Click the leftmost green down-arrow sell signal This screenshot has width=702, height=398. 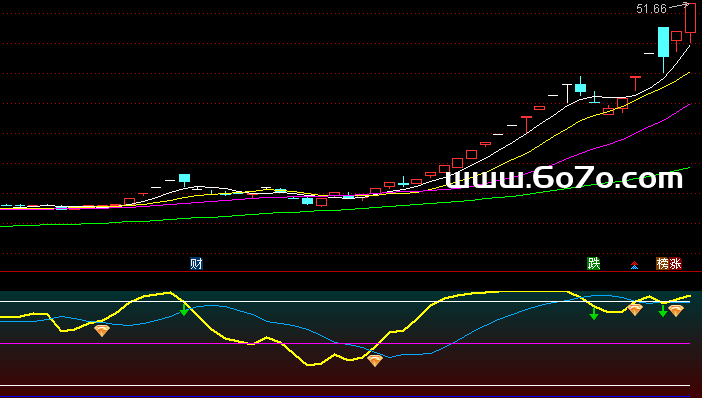(x=184, y=310)
